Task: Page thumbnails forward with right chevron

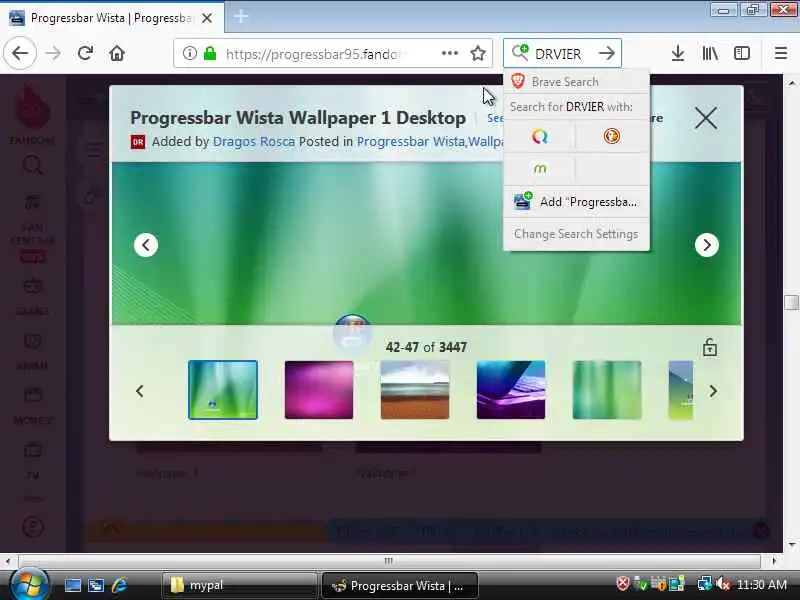Action: pyautogui.click(x=713, y=391)
